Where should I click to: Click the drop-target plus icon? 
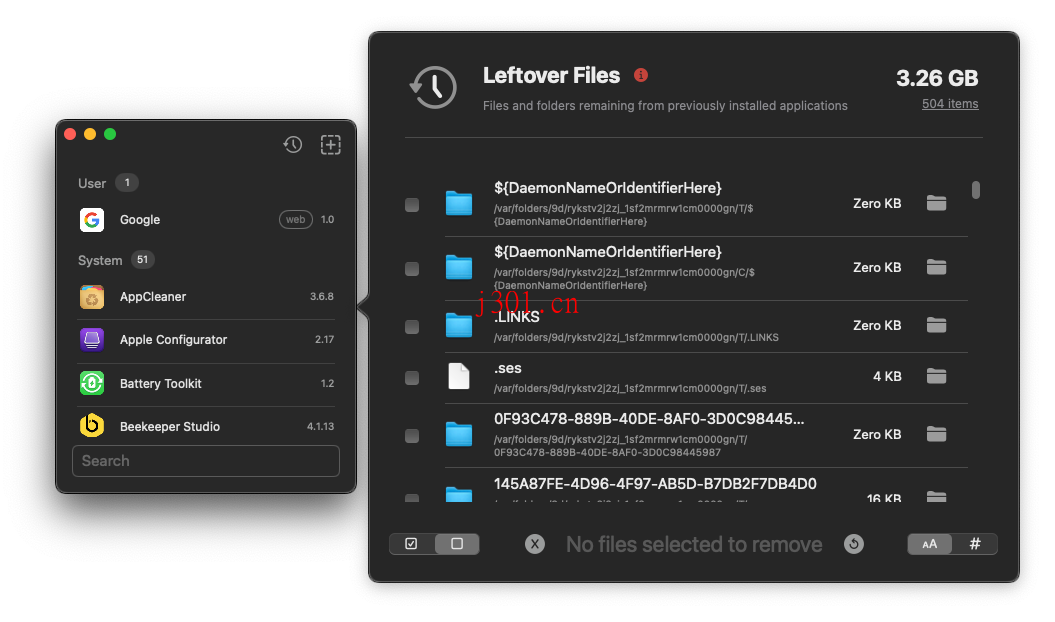tap(330, 144)
